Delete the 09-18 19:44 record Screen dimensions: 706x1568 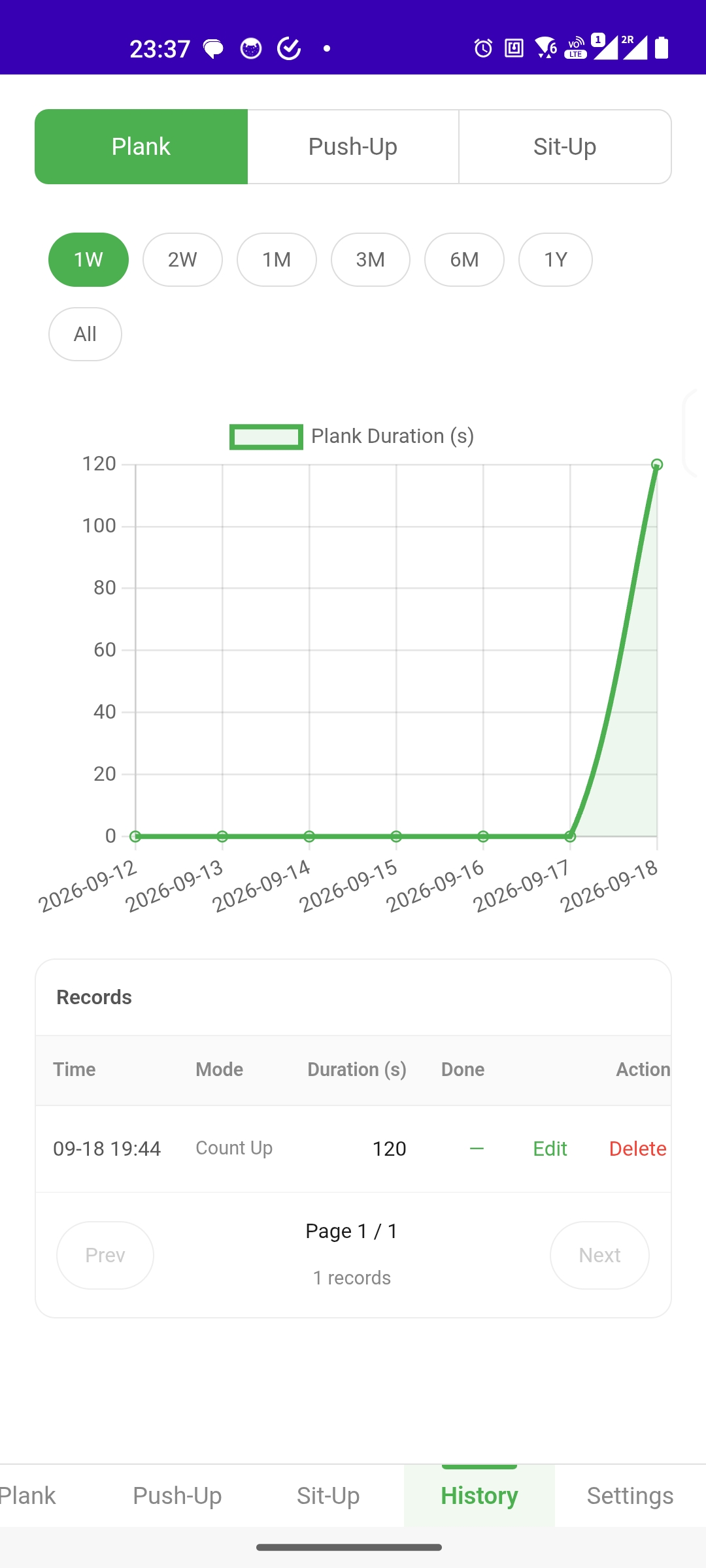pos(637,1149)
